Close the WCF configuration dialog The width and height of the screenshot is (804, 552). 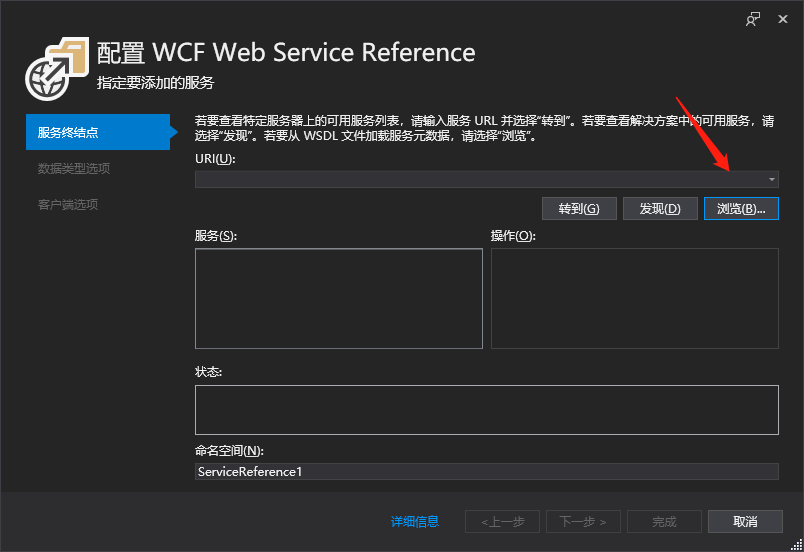click(782, 19)
